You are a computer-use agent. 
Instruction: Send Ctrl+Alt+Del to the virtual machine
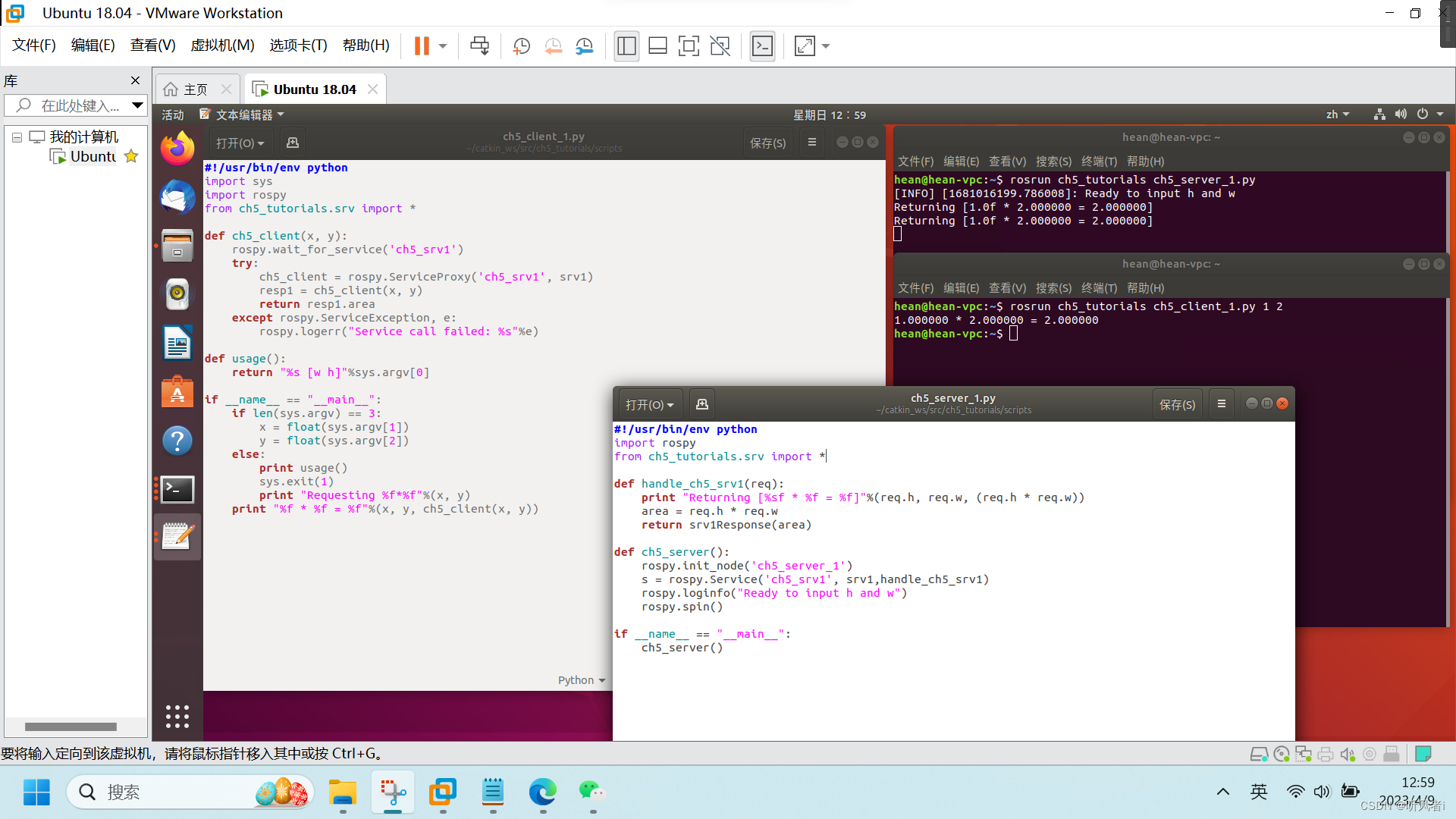click(479, 46)
